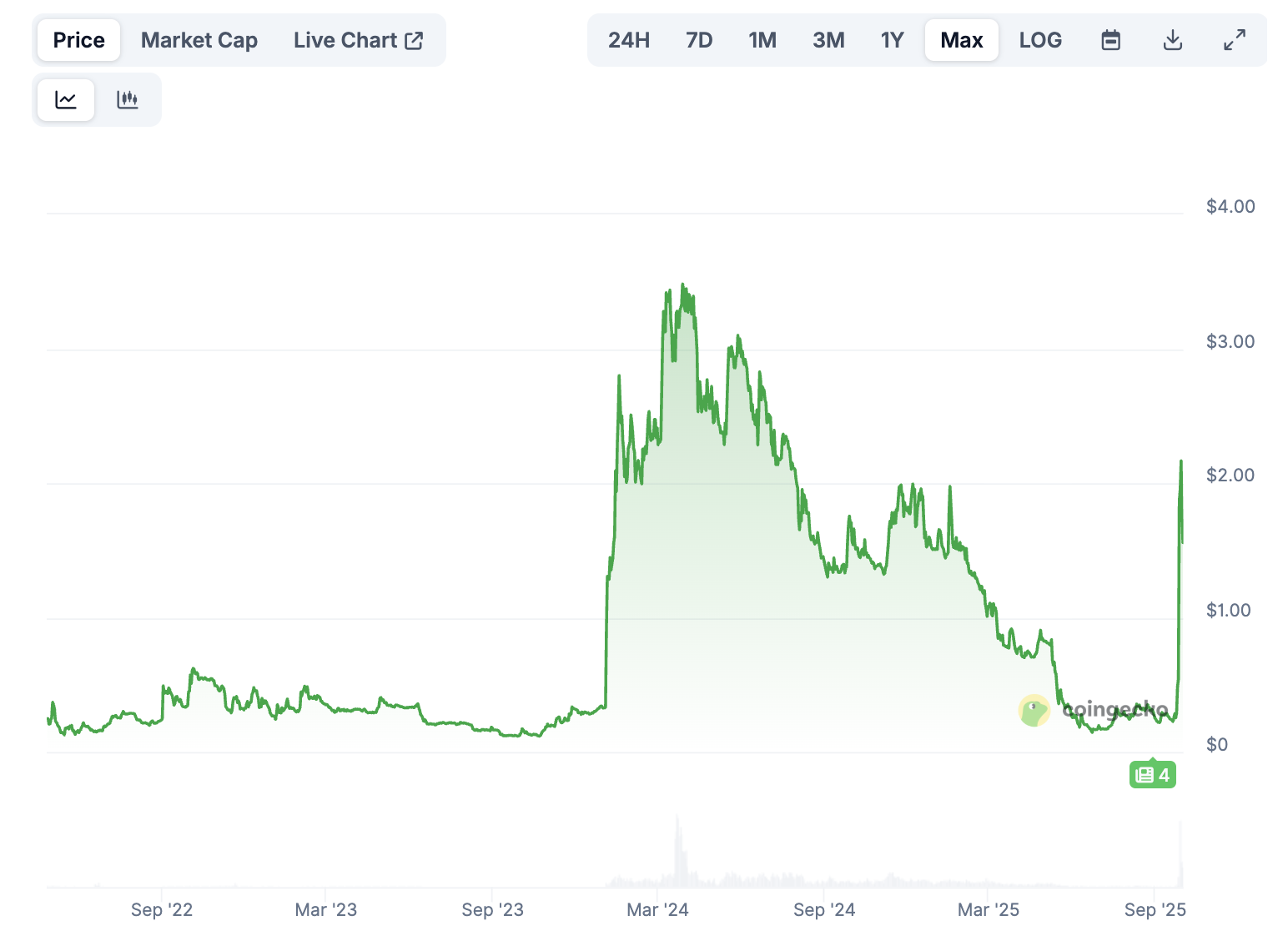Click the $0 axis label
1288x941 pixels.
click(1217, 745)
